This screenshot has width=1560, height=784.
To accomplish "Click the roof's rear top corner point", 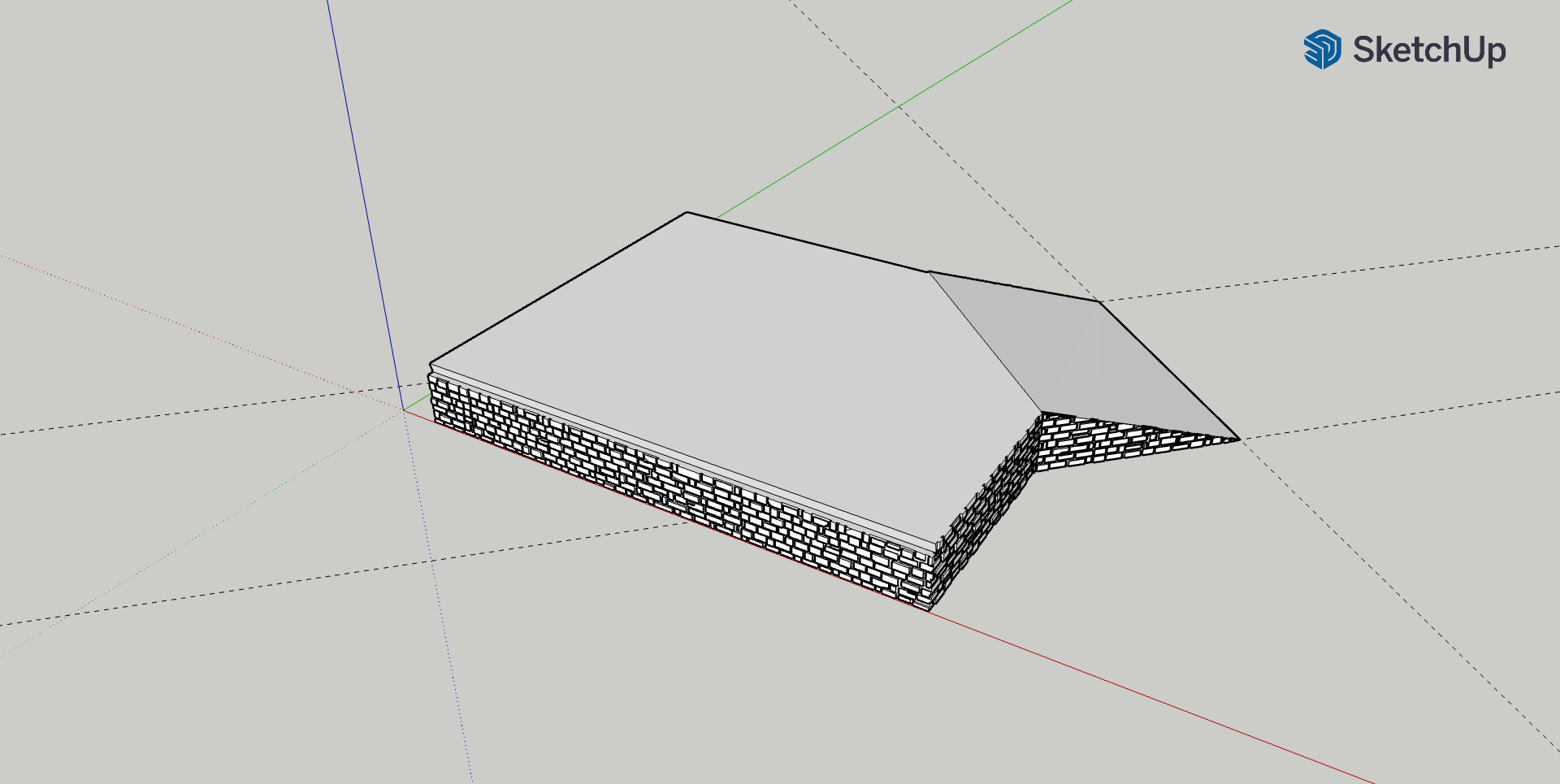I will click(687, 213).
